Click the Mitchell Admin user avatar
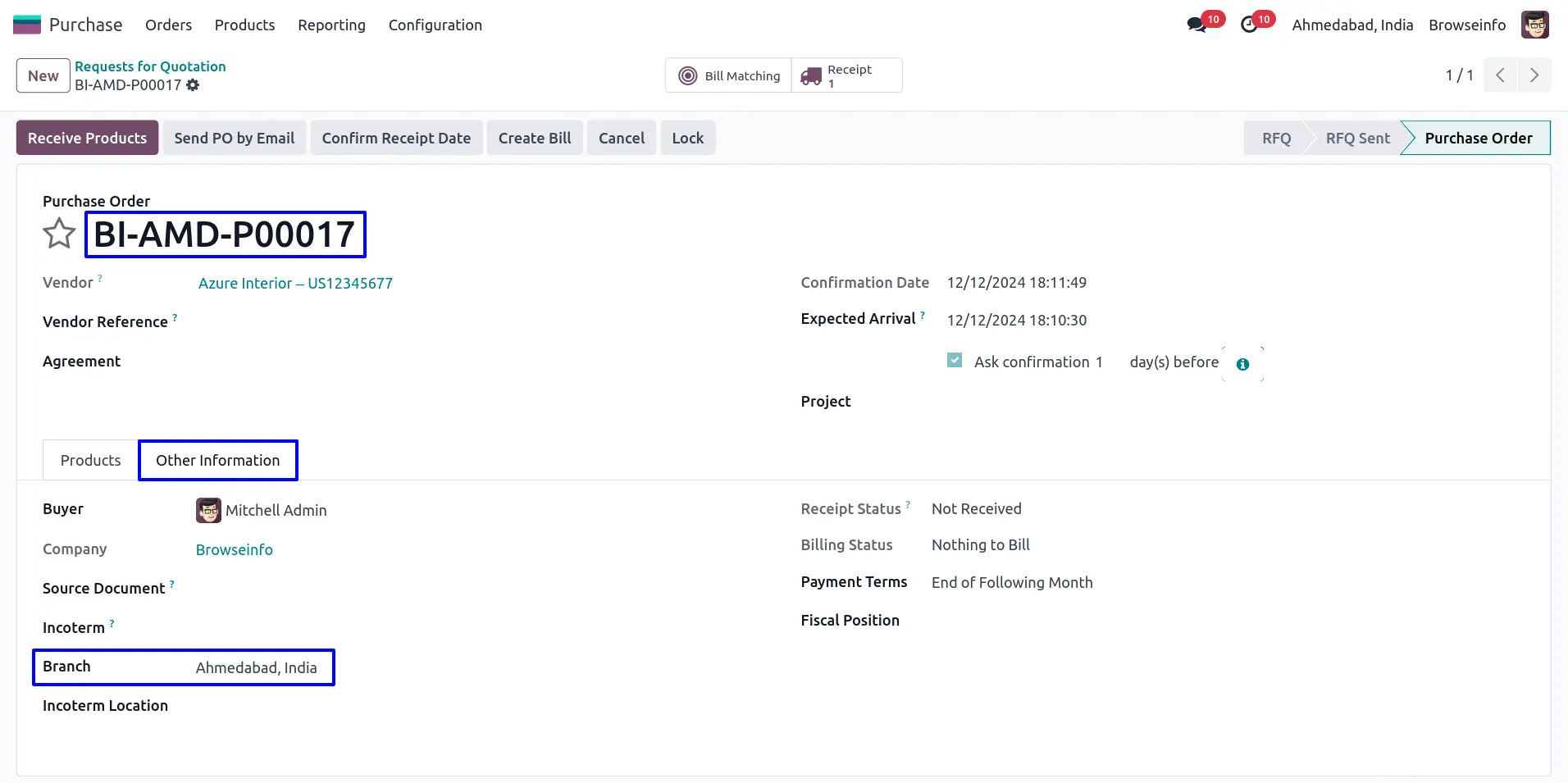Screen dimensions: 1568x783 point(1534,25)
